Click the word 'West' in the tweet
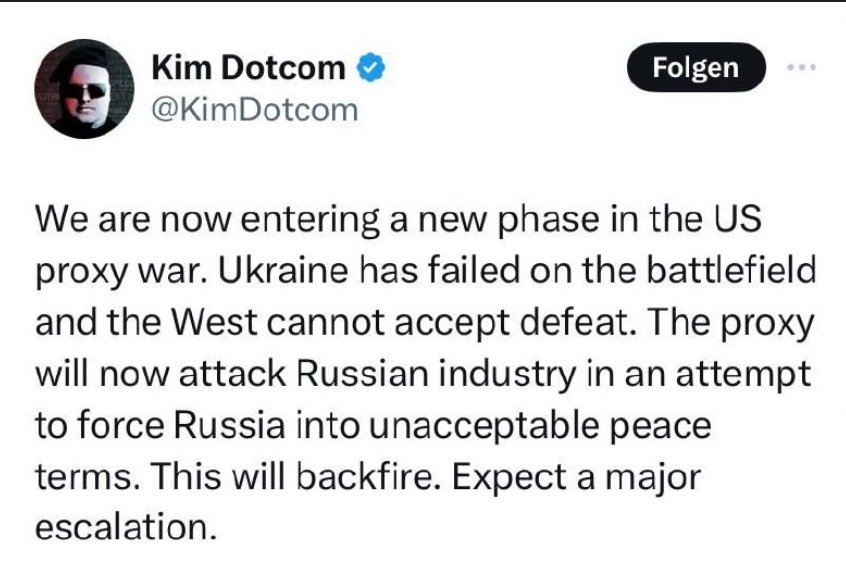This screenshot has height=584, width=846. click(215, 322)
